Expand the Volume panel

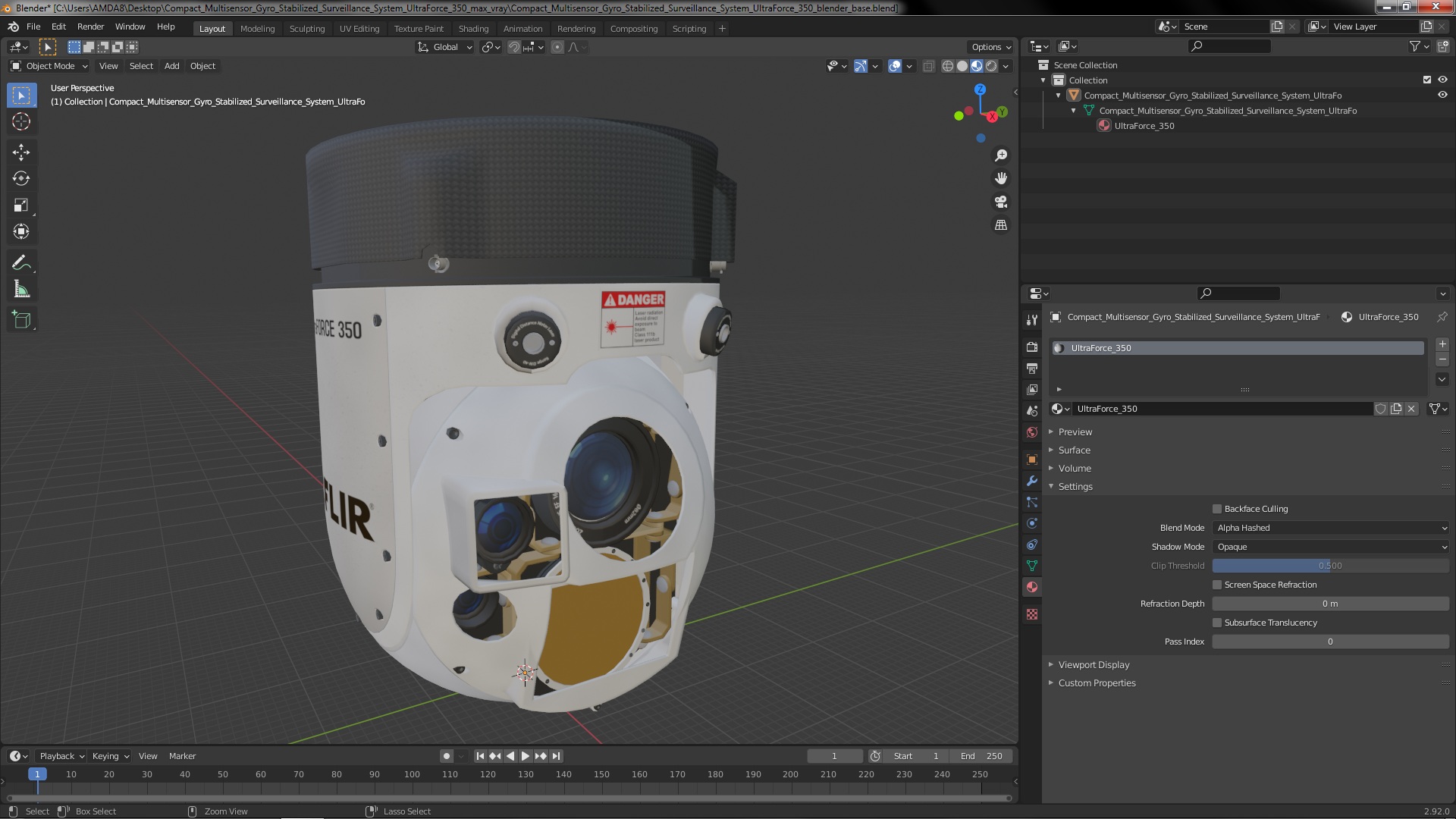(1075, 468)
